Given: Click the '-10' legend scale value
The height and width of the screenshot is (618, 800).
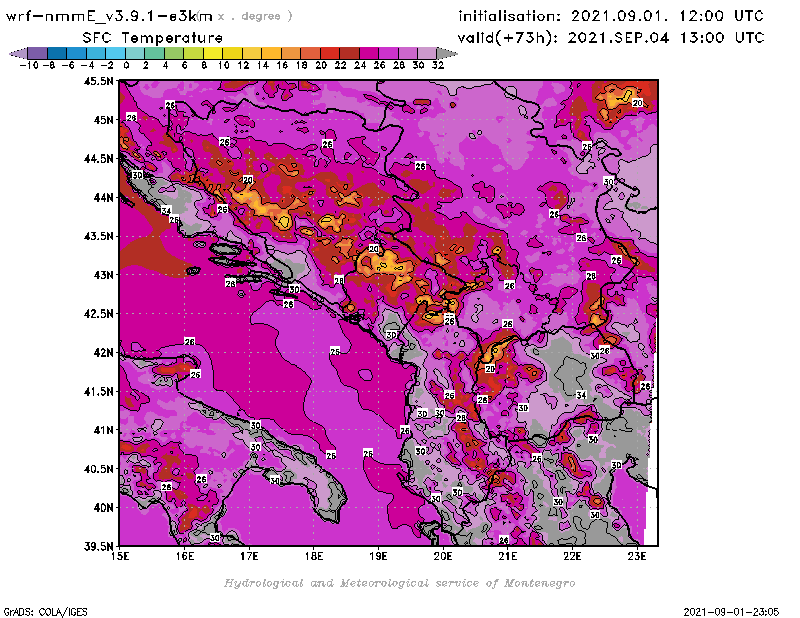Looking at the screenshot, I should click(x=29, y=65).
